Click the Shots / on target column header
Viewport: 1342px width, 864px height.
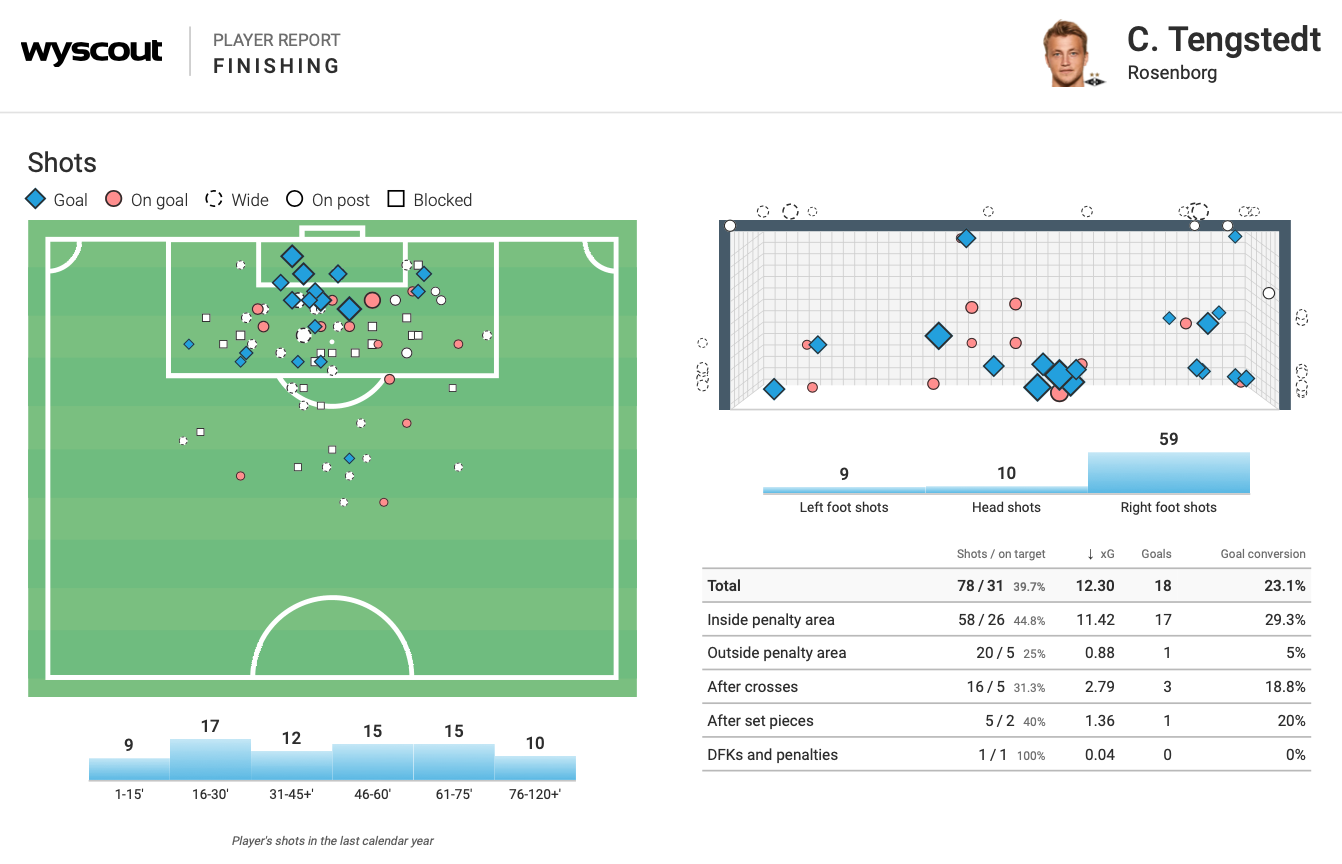(1001, 553)
